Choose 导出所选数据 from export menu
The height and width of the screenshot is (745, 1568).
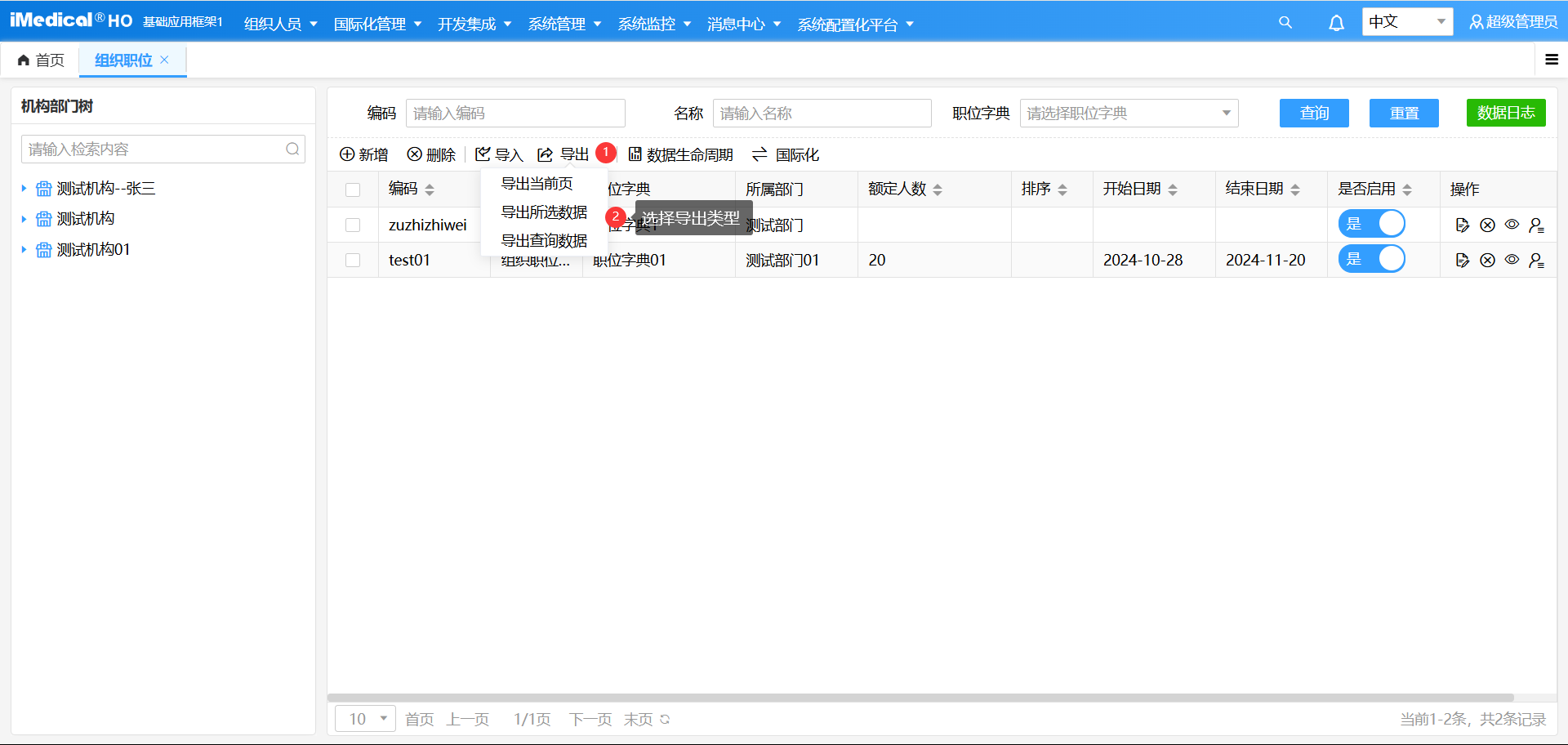click(x=543, y=212)
